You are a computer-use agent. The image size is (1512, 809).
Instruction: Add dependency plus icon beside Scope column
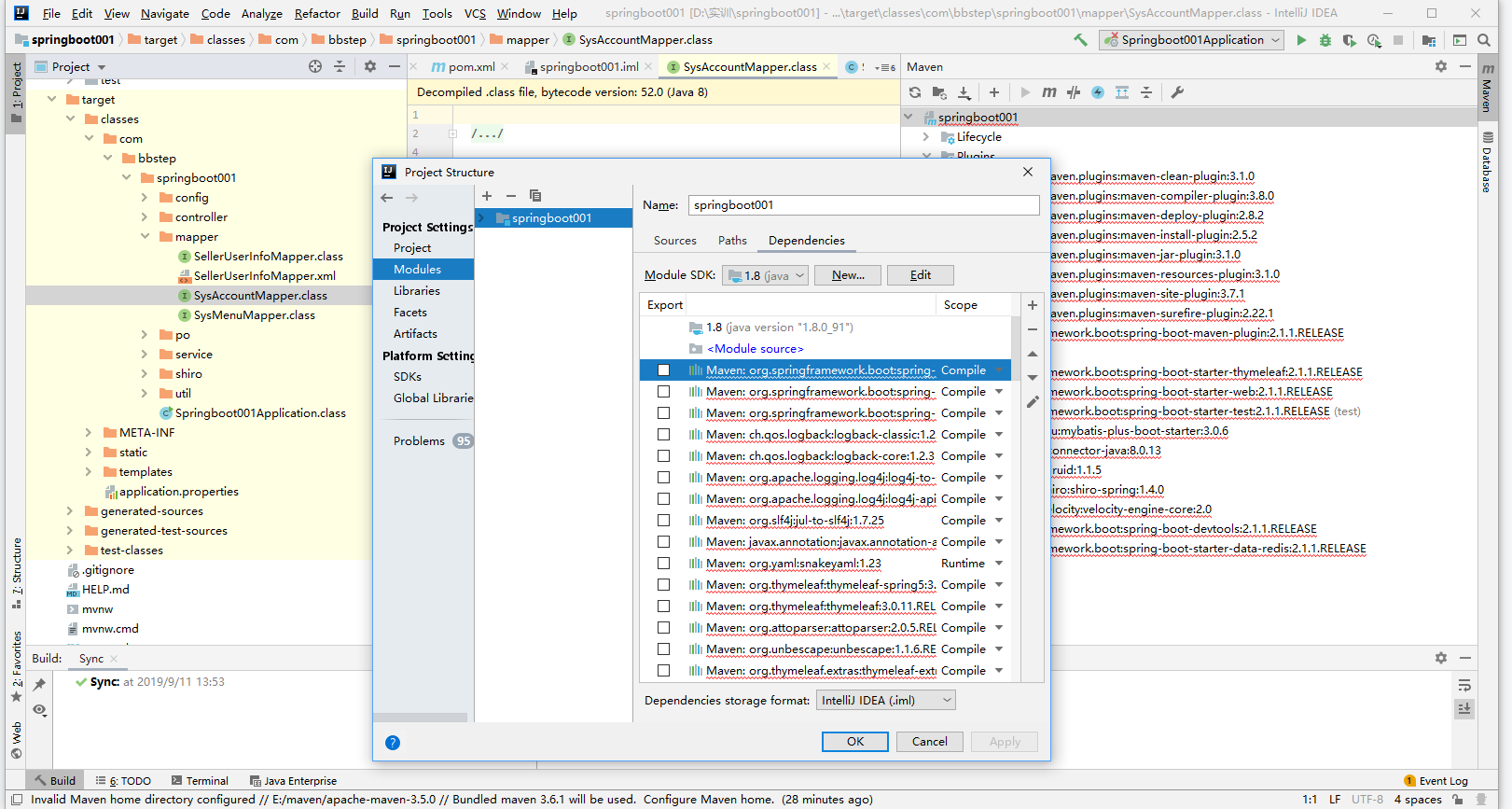coord(1033,305)
